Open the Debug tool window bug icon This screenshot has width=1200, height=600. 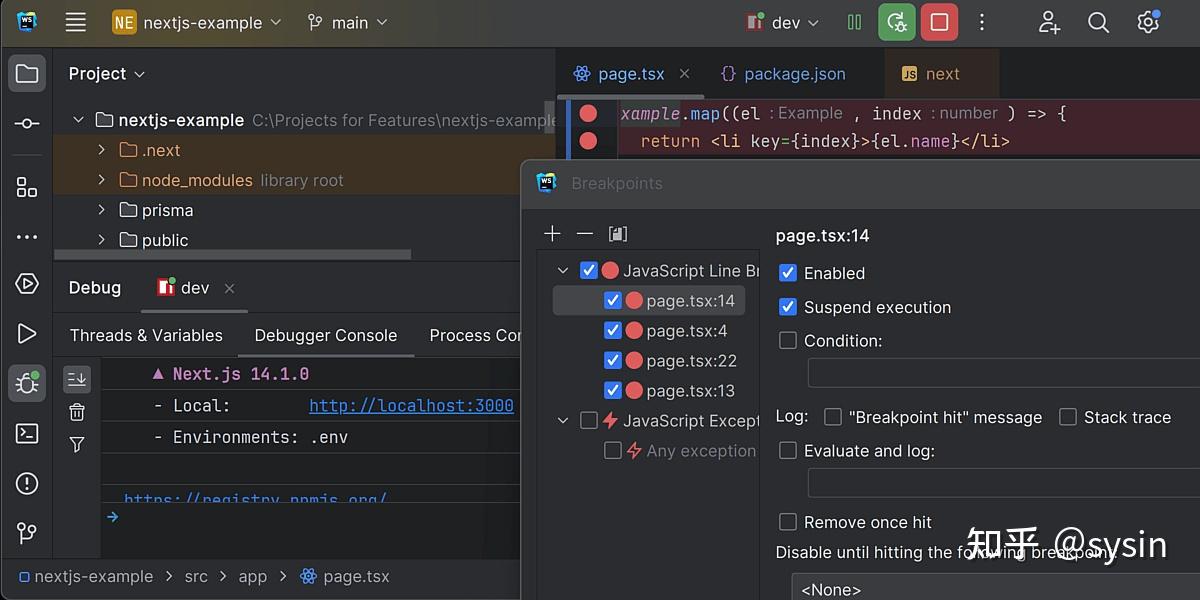[x=27, y=383]
